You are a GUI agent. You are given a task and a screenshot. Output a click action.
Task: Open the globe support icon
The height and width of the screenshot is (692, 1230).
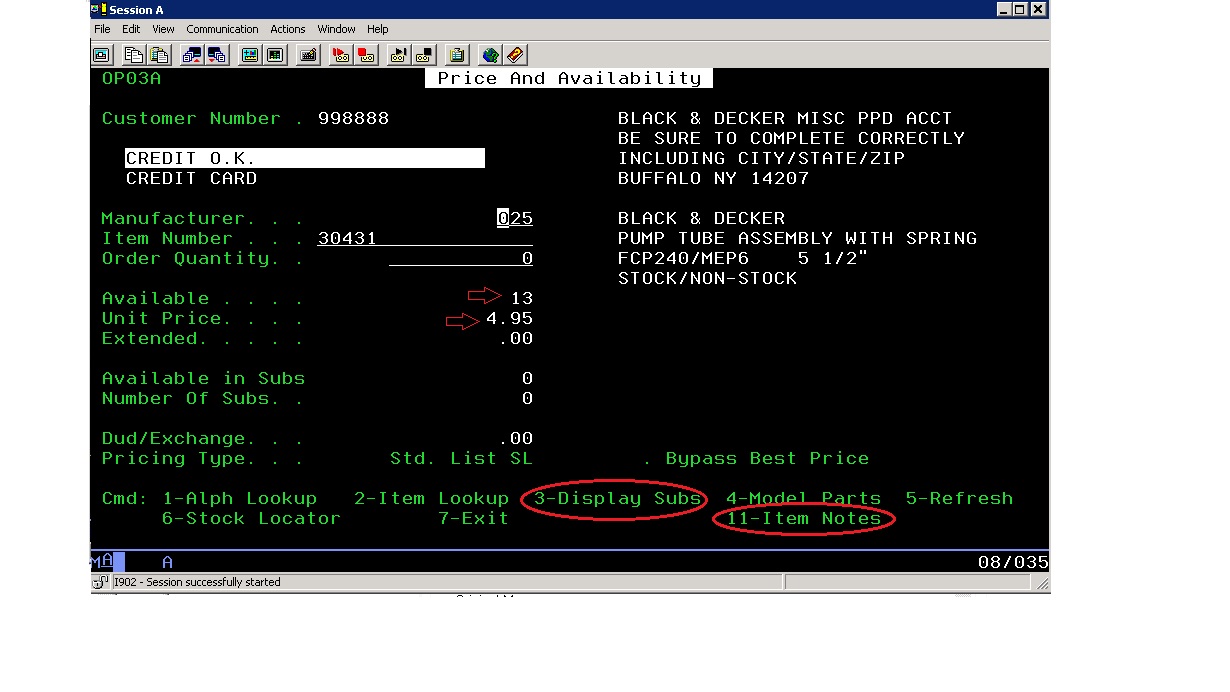[x=490, y=55]
